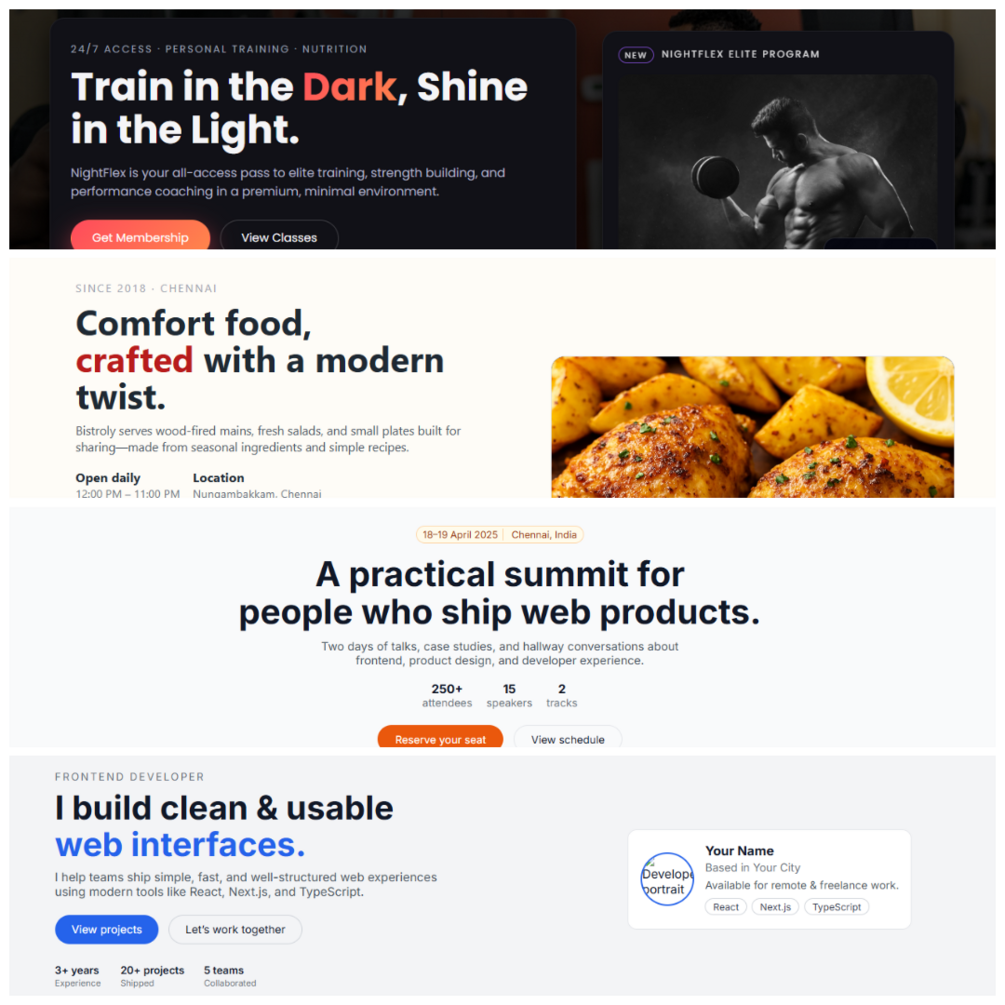
Task: Click the Reserve your seat button
Action: [440, 737]
